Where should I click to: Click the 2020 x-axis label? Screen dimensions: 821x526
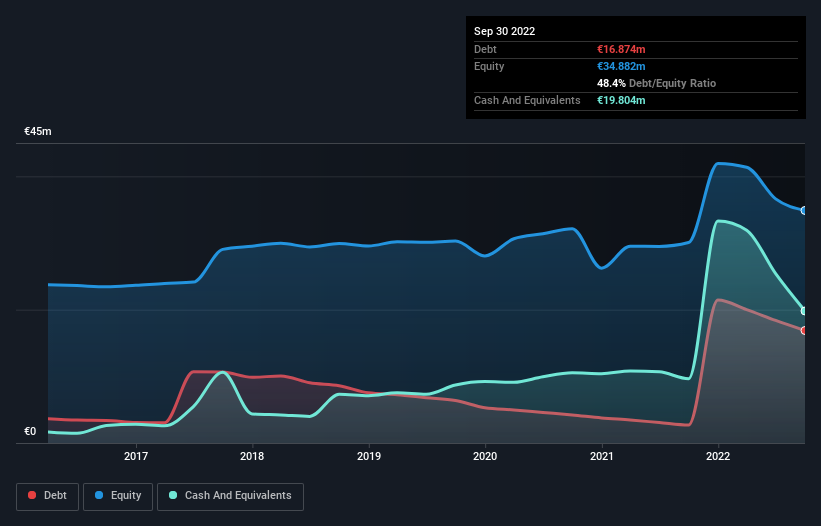[485, 456]
